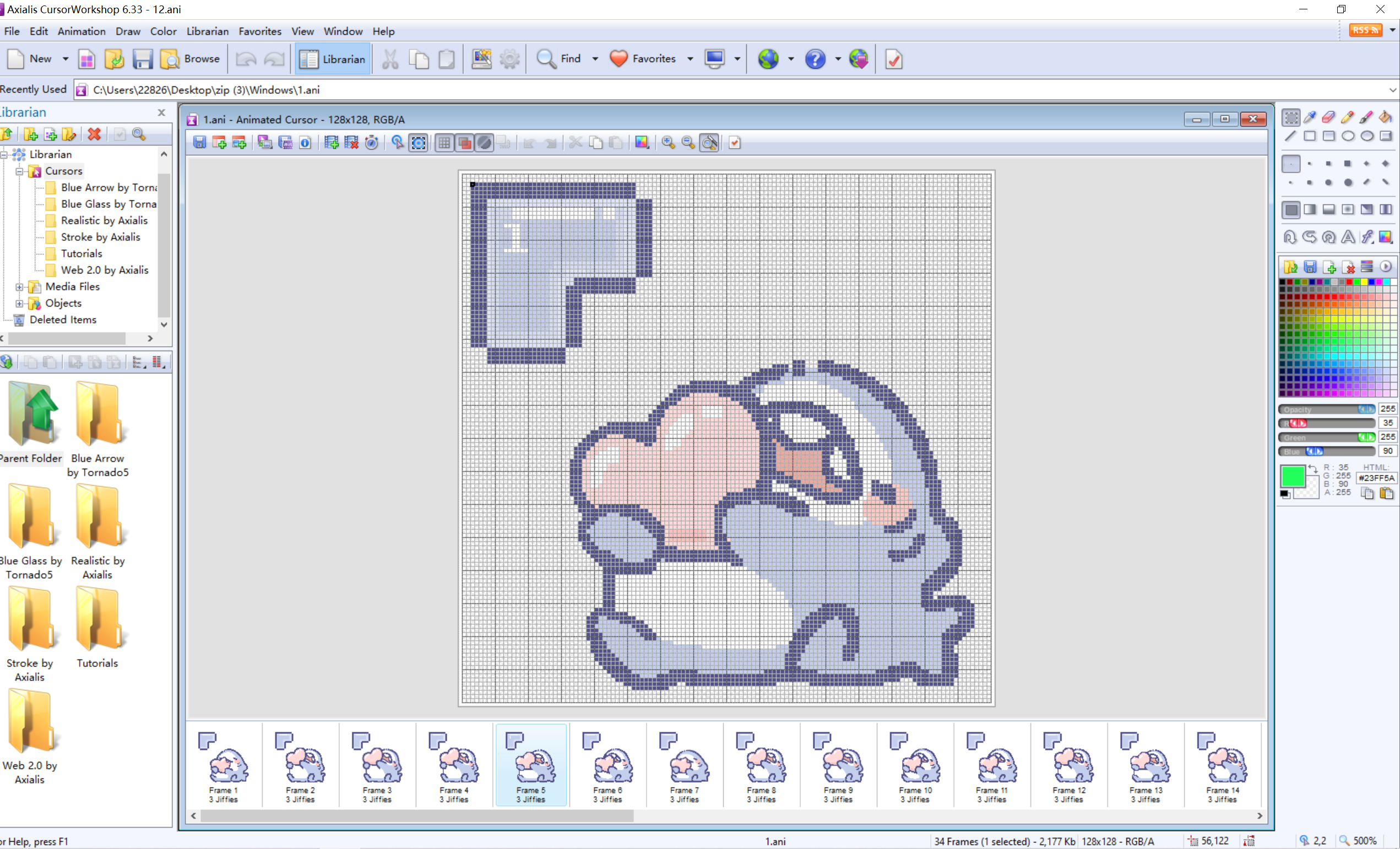Toggle the Librarian panel button
The image size is (1400, 849).
[333, 59]
